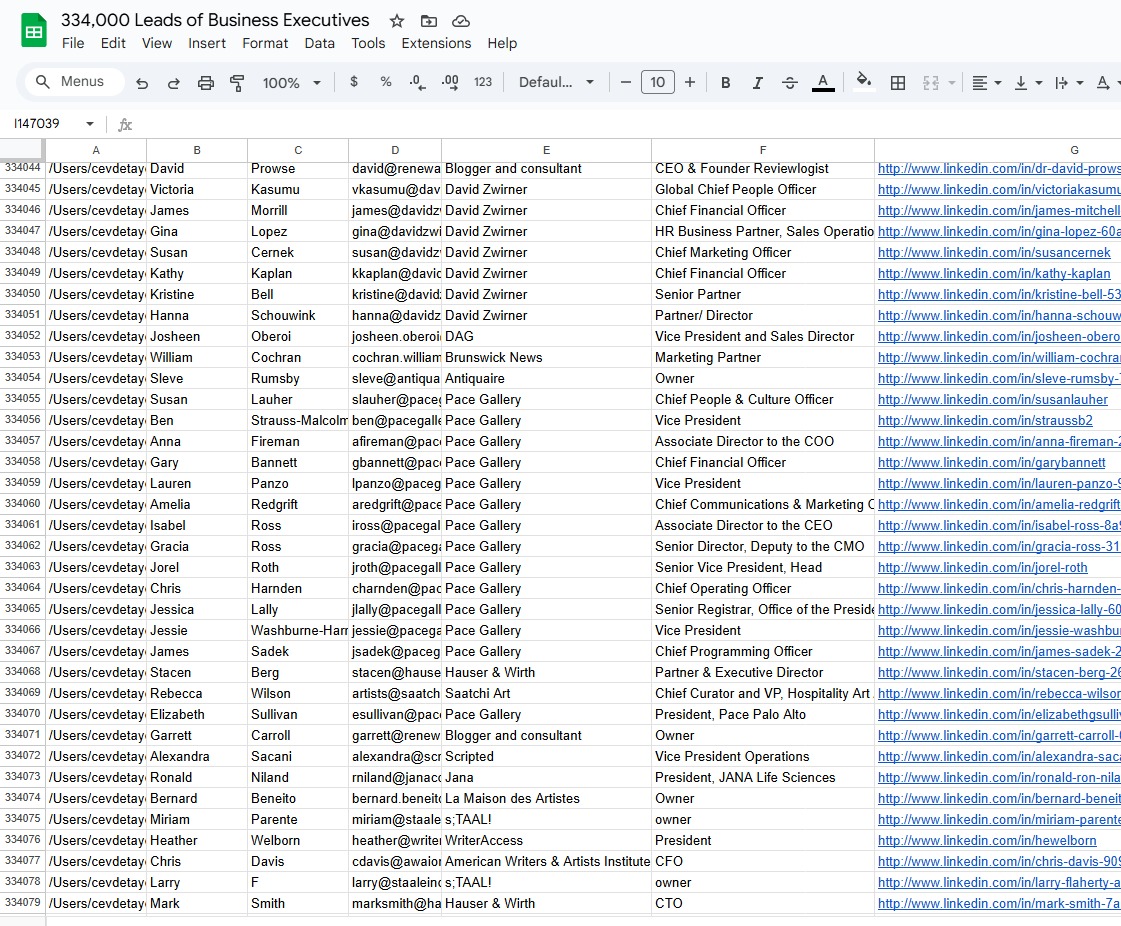This screenshot has width=1121, height=926.
Task: Select the Strauss-Malcolm last name cell
Action: click(298, 420)
